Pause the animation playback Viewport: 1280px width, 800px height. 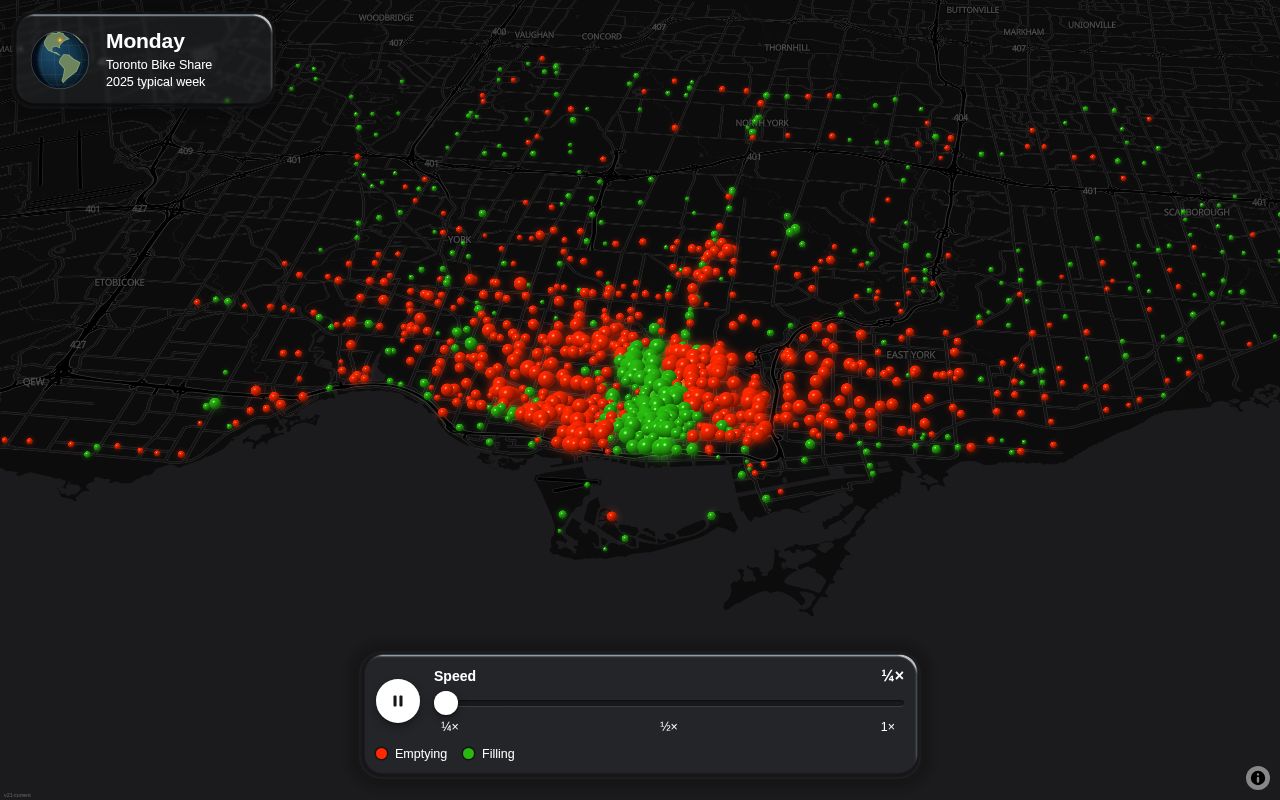pos(398,701)
